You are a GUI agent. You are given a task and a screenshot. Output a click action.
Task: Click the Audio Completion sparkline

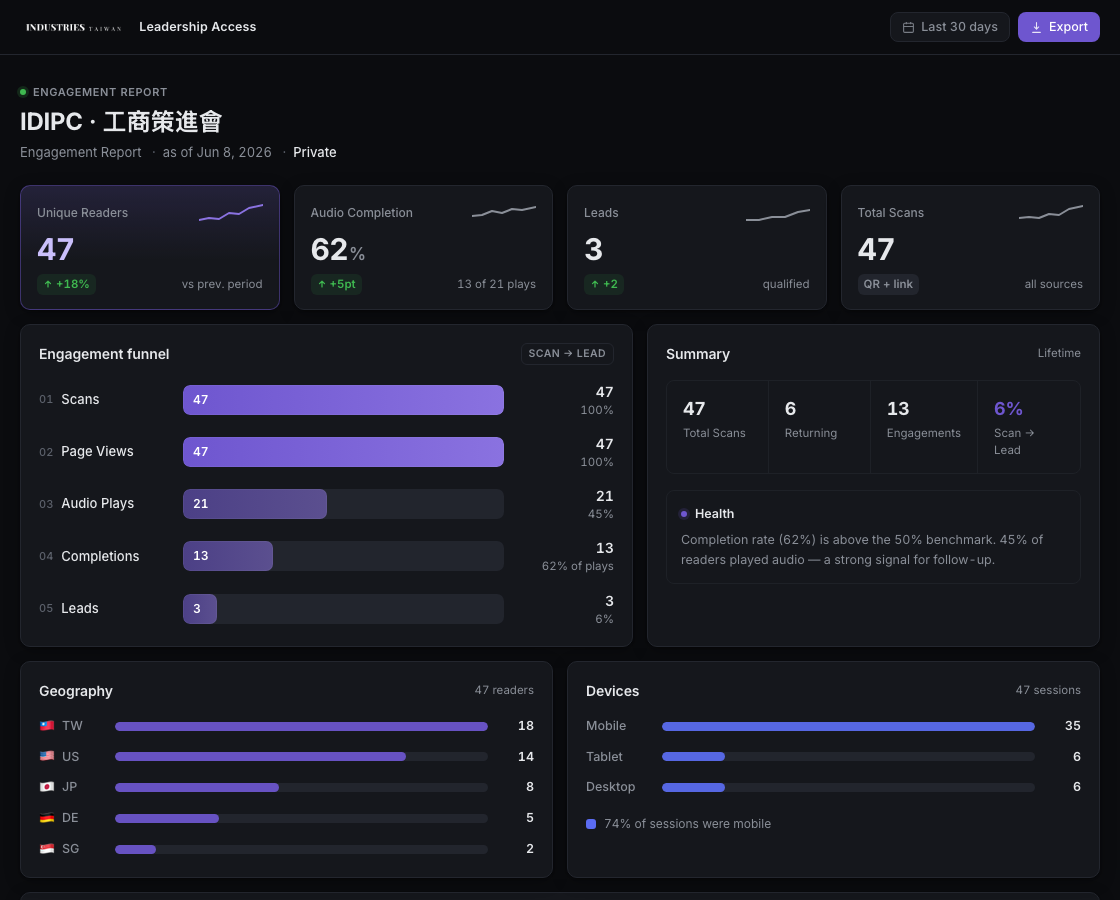coord(504,212)
